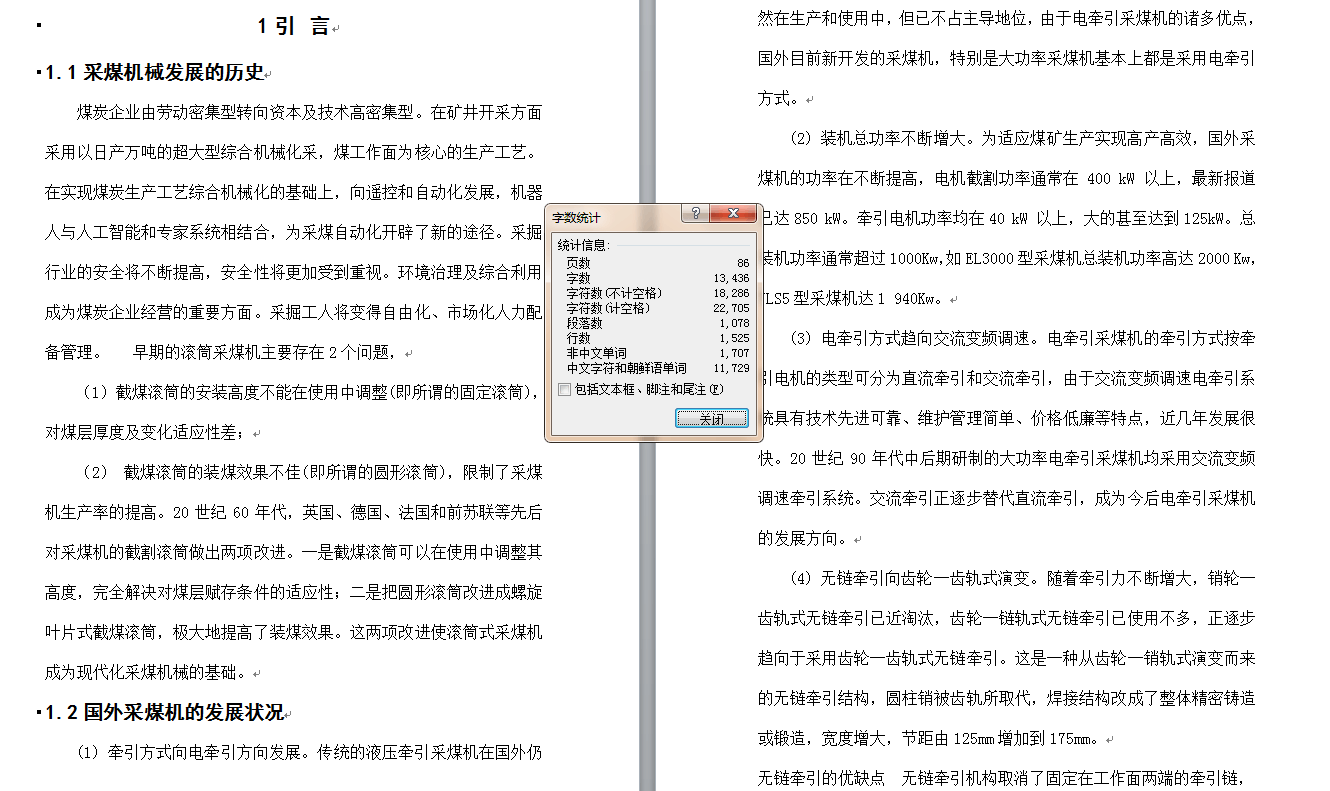Click the paragraph count value 1,078

(x=734, y=323)
